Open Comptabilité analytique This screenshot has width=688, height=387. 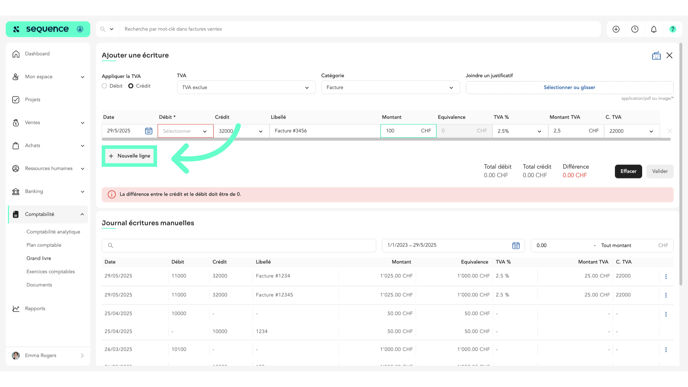point(53,232)
